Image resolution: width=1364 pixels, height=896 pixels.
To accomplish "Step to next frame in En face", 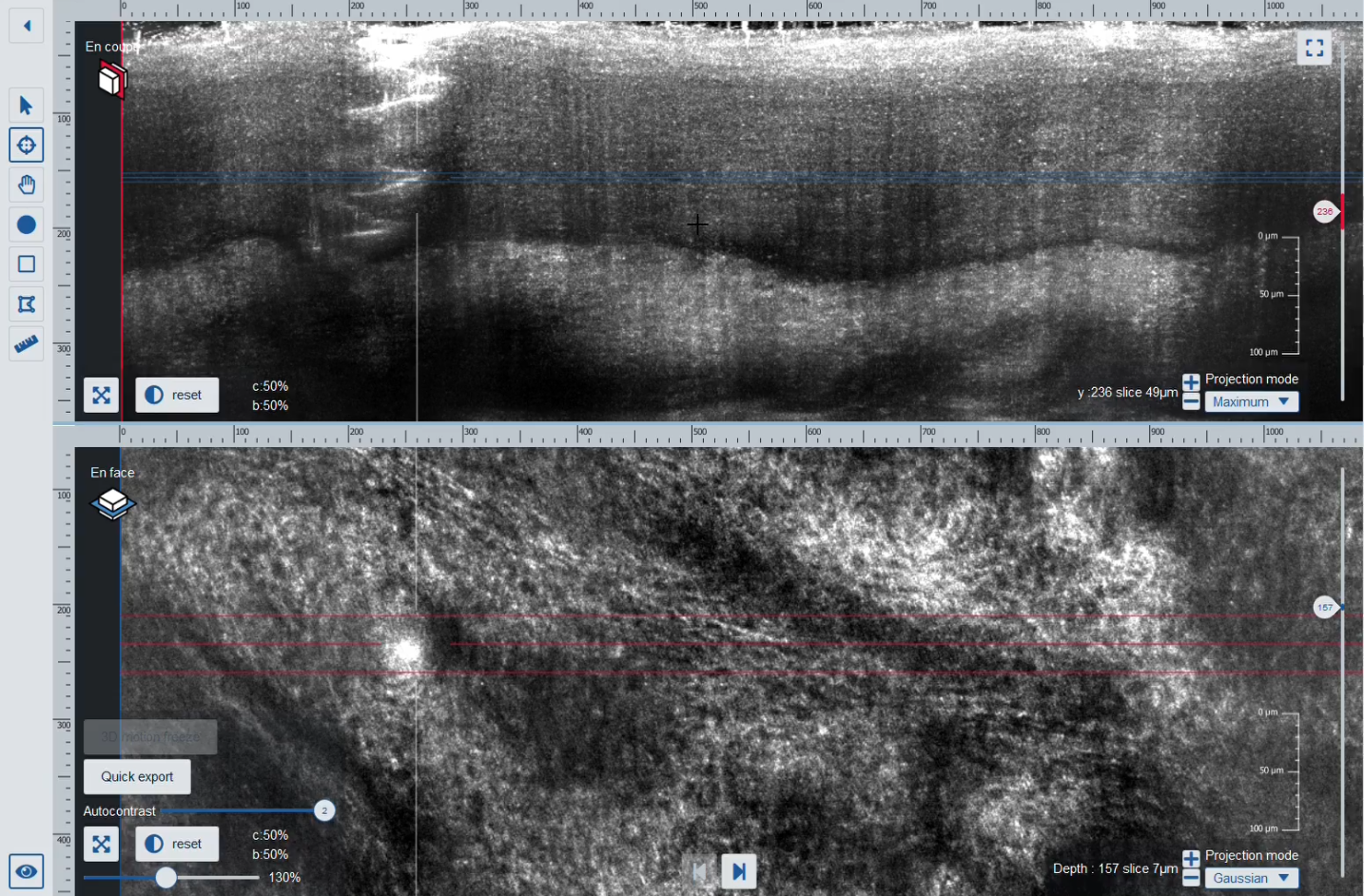I will tap(739, 871).
